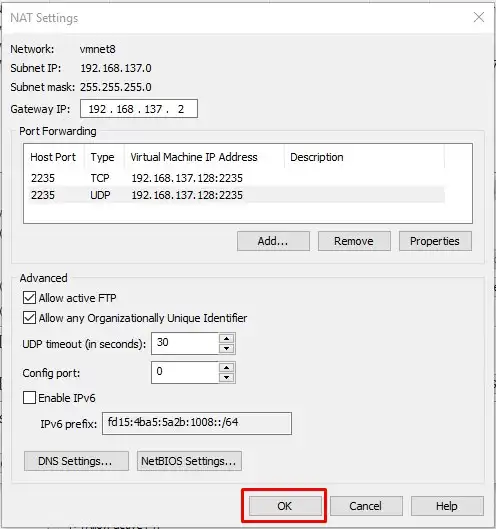This screenshot has height=529, width=496.
Task: Open Properties of selected forwarding rule
Action: (435, 241)
